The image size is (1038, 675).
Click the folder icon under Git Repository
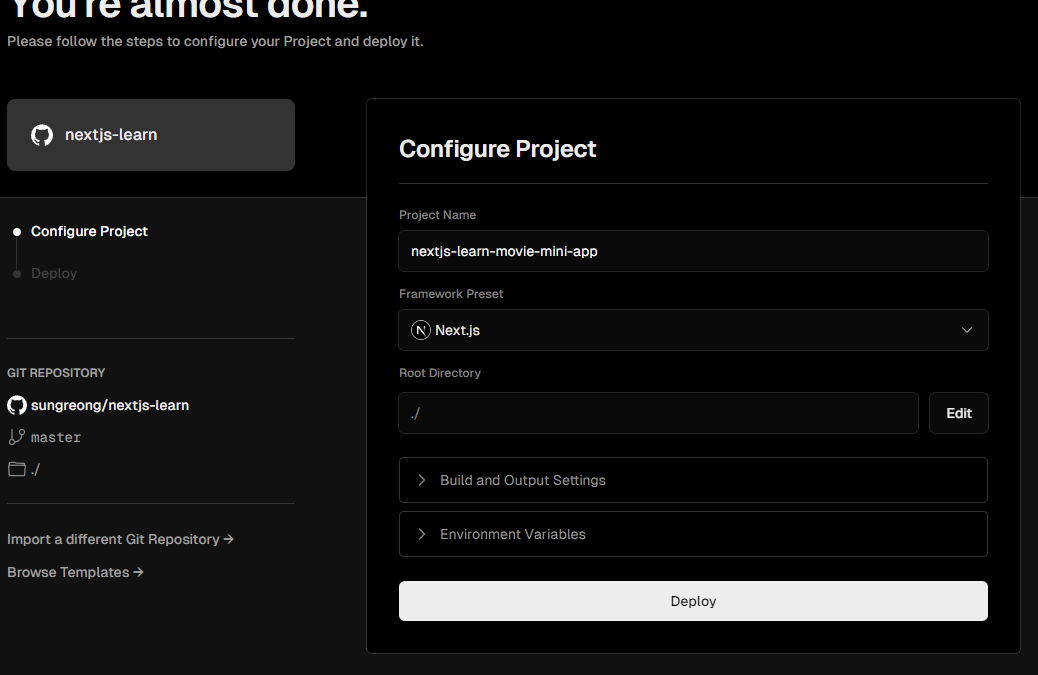[x=17, y=469]
